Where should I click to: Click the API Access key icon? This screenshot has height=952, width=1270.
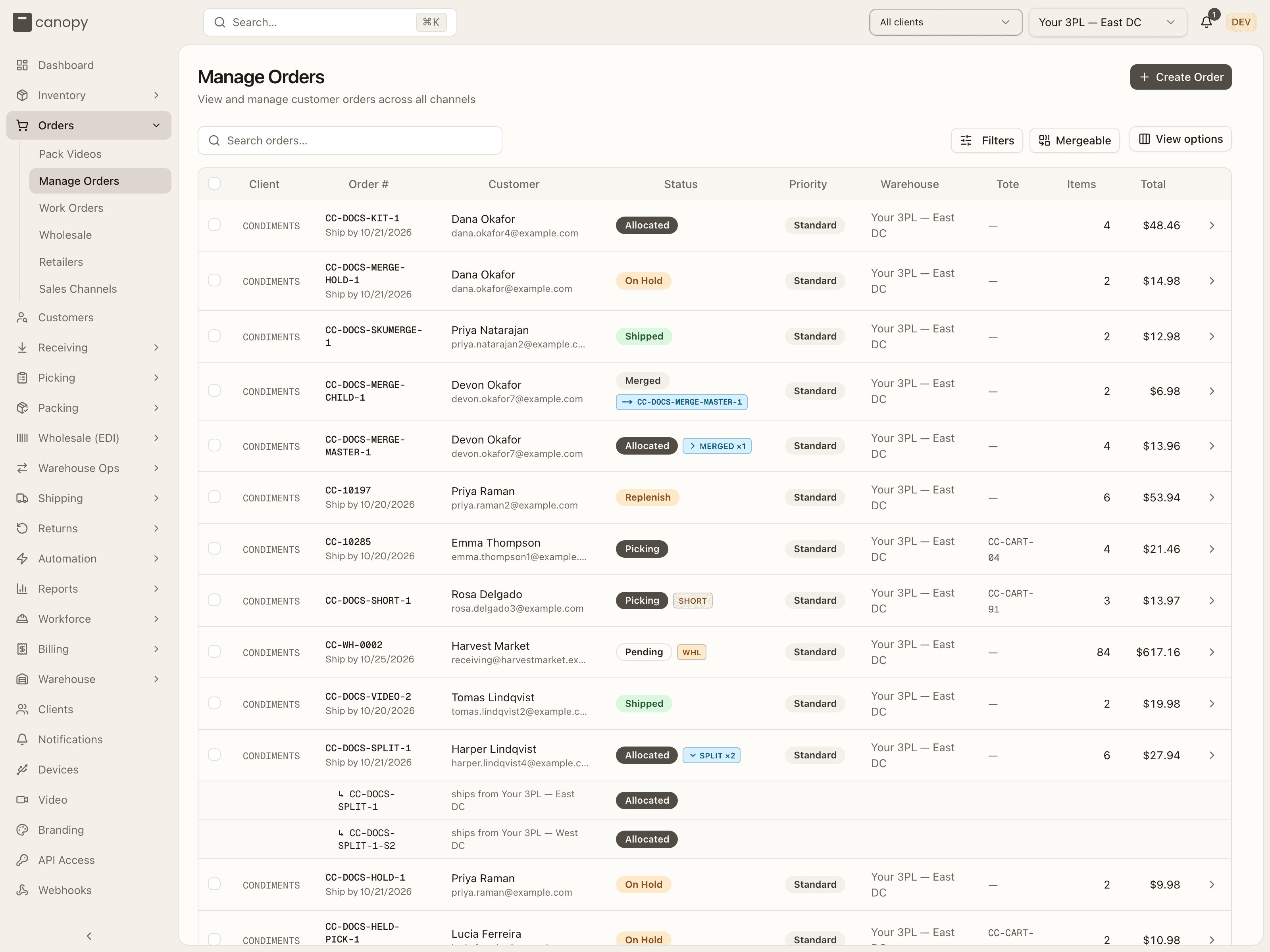point(22,860)
